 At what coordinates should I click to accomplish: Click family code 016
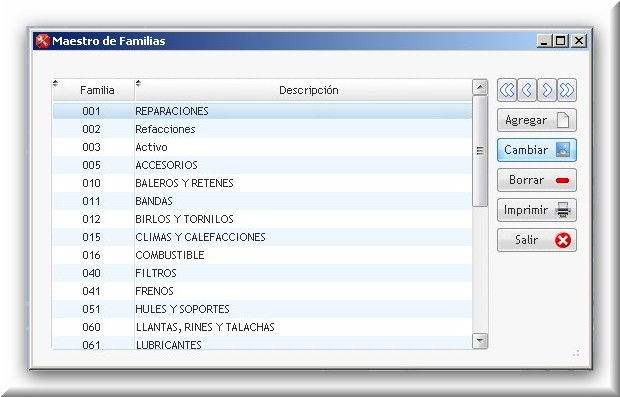pos(91,255)
